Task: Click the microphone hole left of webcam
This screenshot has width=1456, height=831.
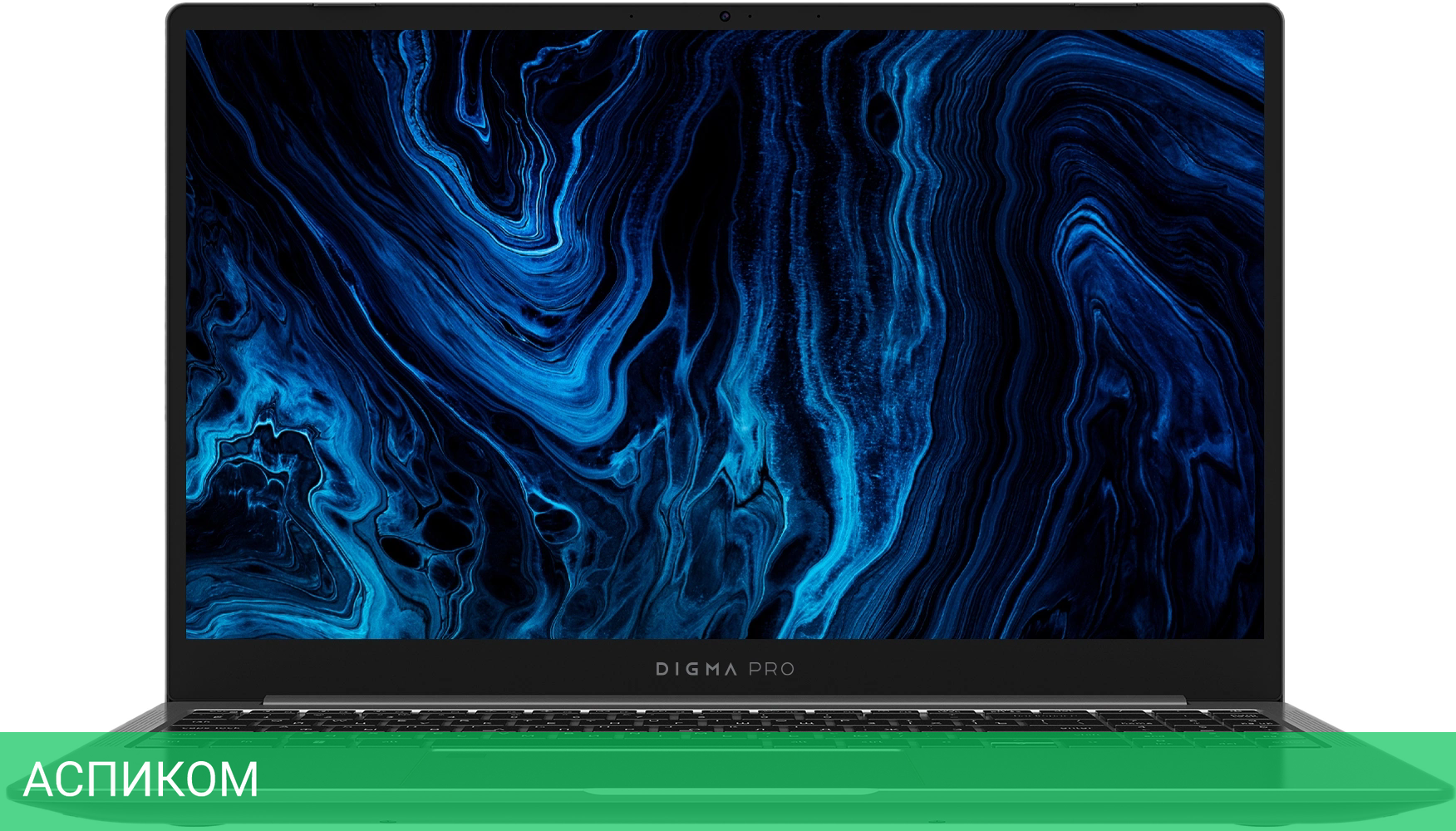Action: pos(632,16)
